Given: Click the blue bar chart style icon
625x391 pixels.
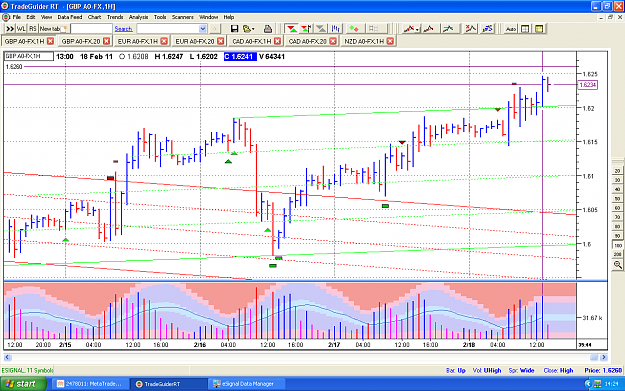Looking at the screenshot, I should pyautogui.click(x=336, y=29).
